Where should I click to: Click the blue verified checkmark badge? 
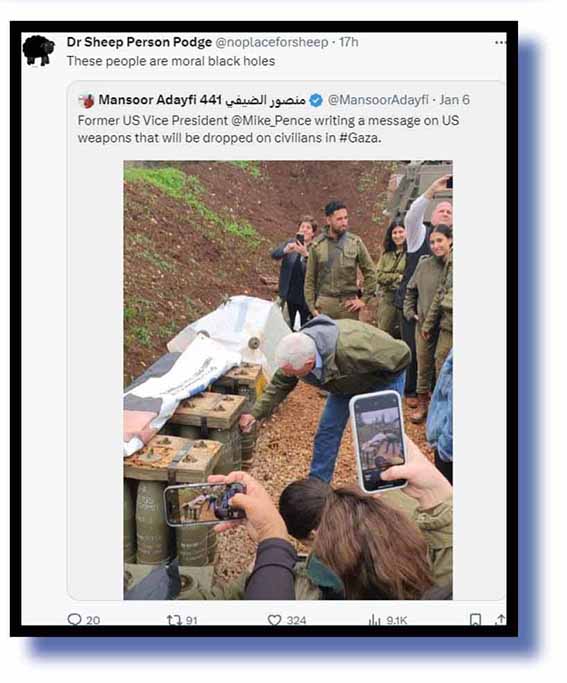tap(316, 101)
